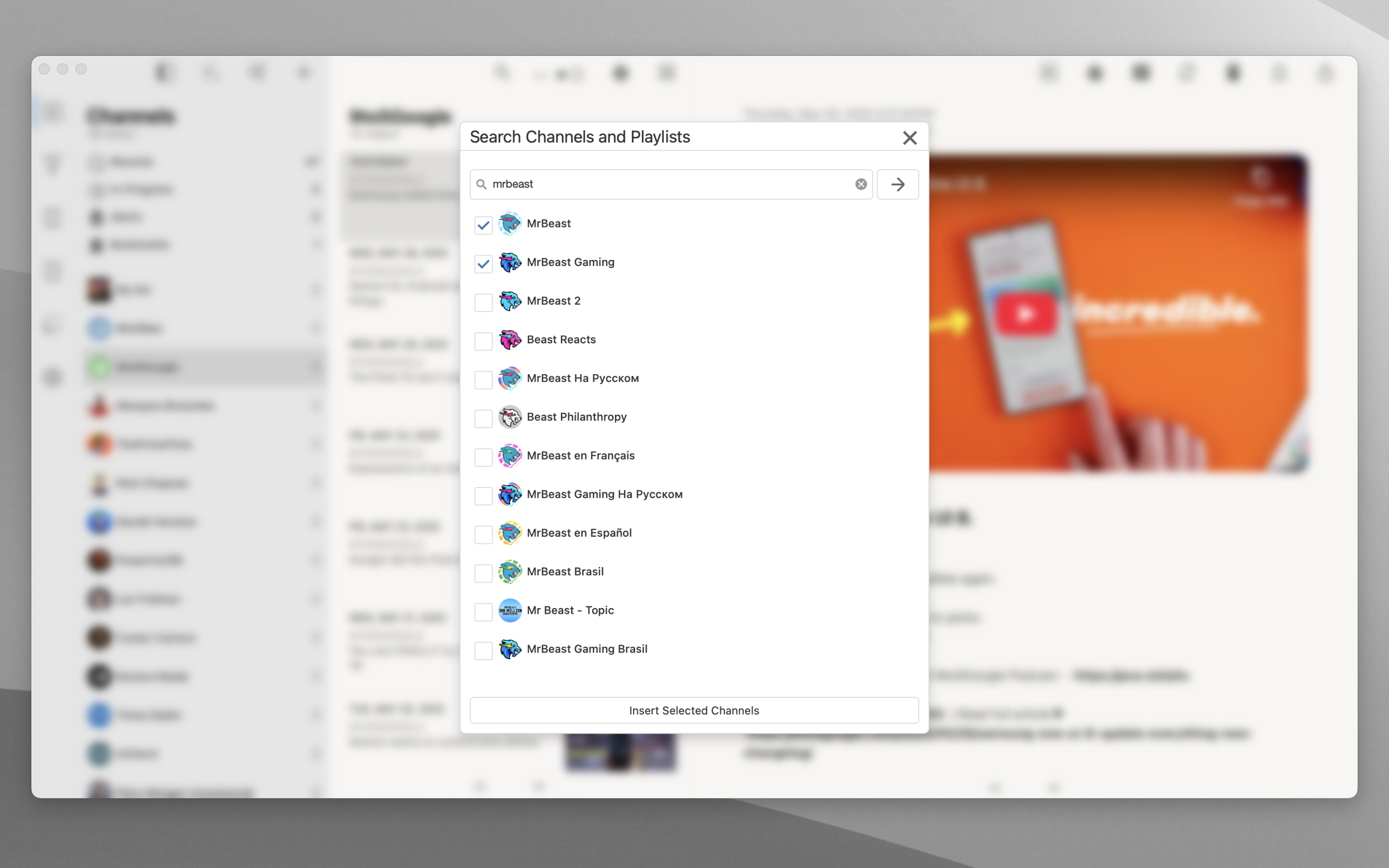The height and width of the screenshot is (868, 1389).
Task: Close the Search Channels and Playlists dialog
Action: point(909,138)
